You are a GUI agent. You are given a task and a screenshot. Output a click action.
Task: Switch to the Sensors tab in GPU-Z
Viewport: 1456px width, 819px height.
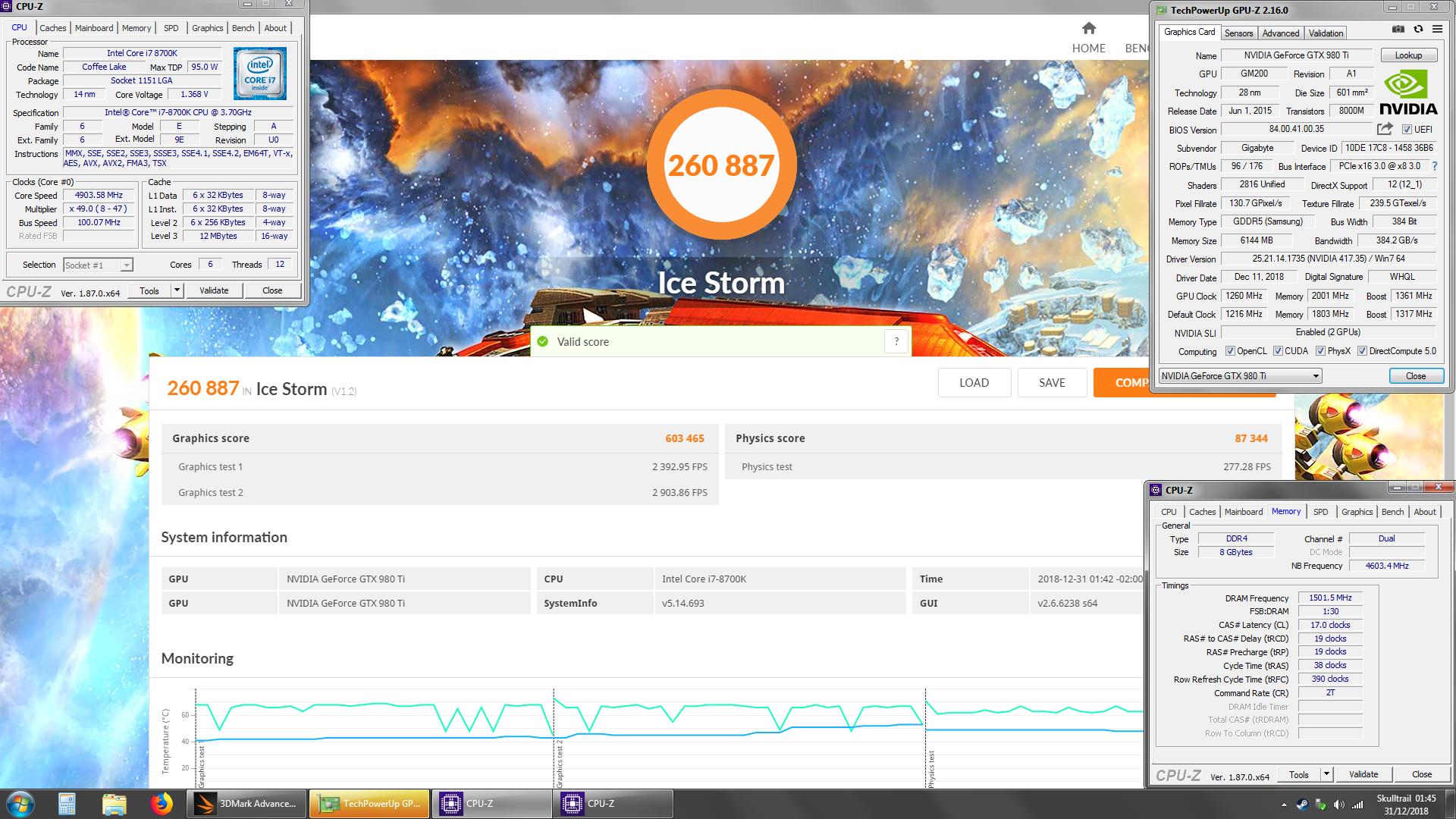click(x=1238, y=33)
